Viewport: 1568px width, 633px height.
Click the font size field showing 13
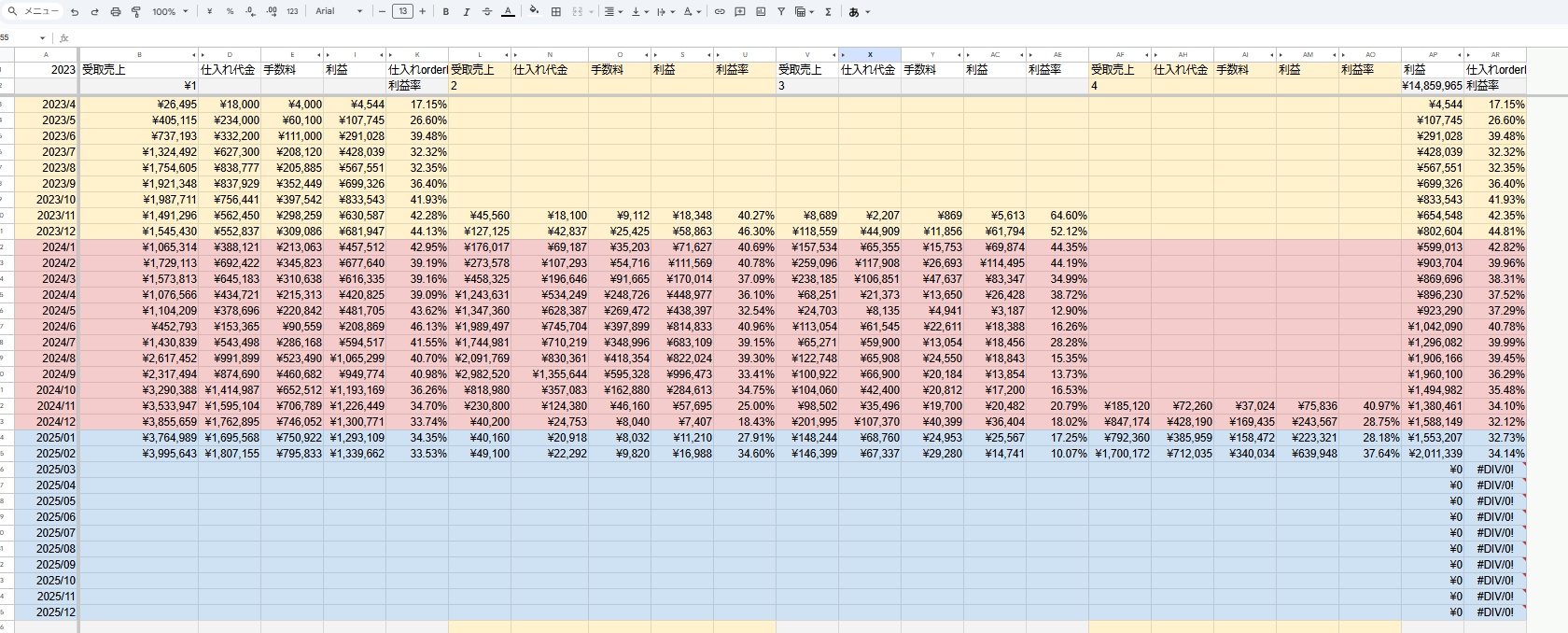(x=402, y=11)
